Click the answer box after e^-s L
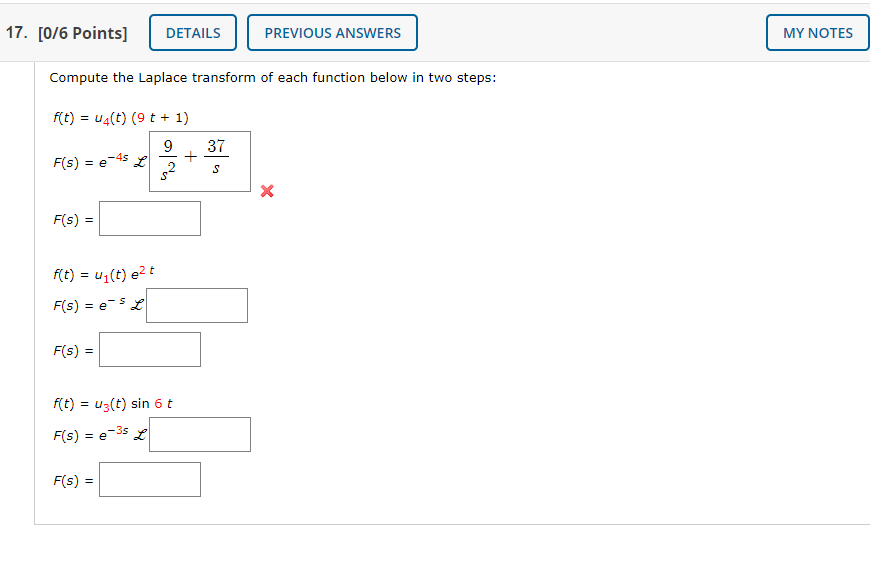This screenshot has height=584, width=870. coord(197,305)
